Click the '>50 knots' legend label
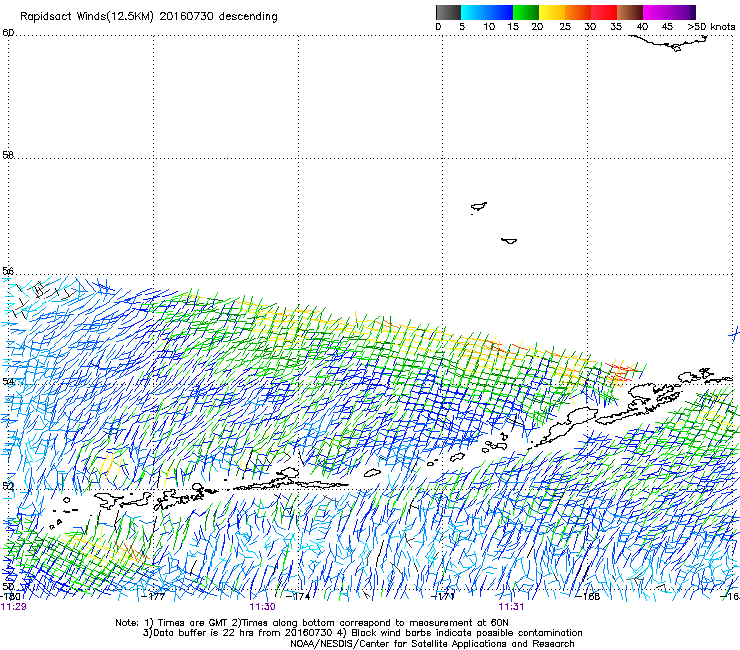 coord(711,27)
